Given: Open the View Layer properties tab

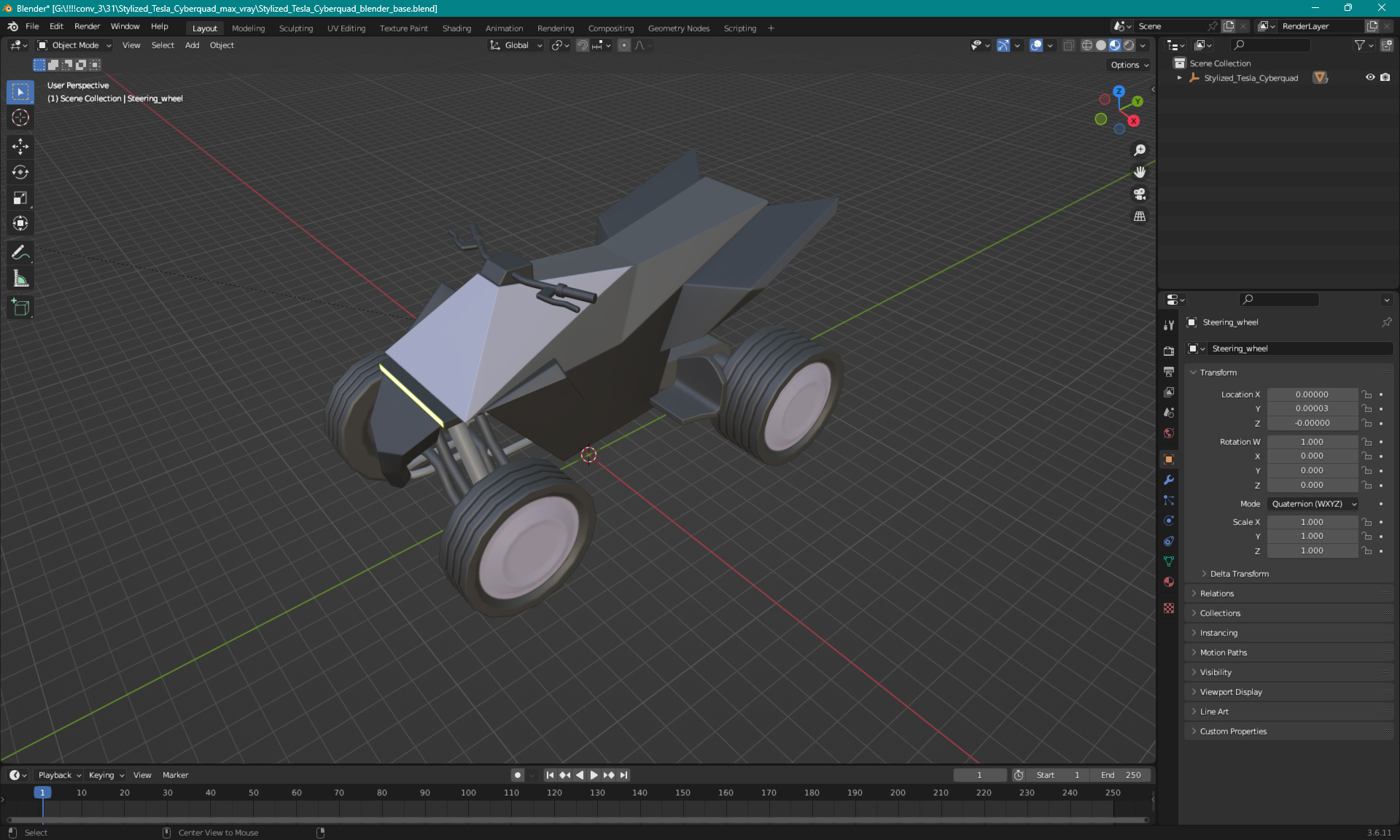Looking at the screenshot, I should (1169, 392).
